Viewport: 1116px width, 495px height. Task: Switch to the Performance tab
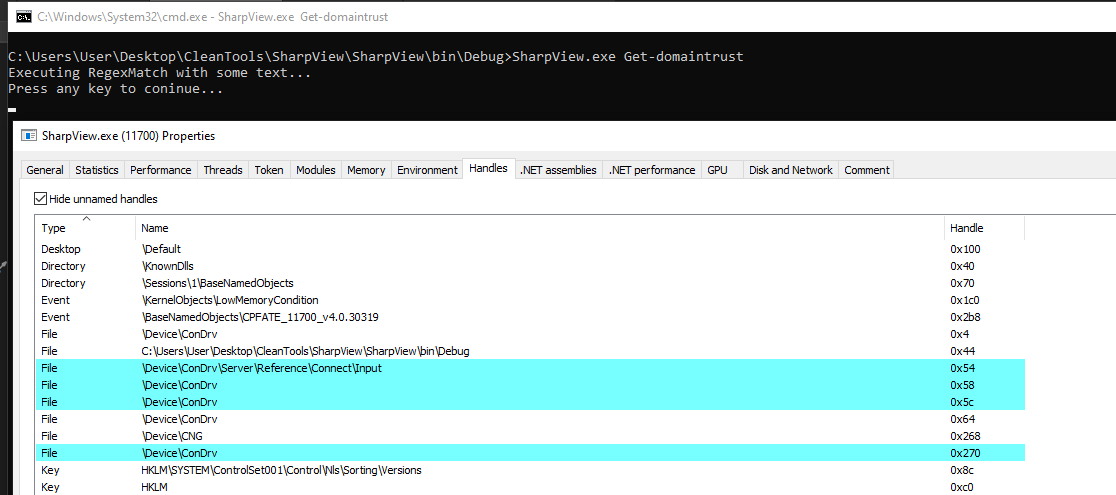[x=161, y=170]
